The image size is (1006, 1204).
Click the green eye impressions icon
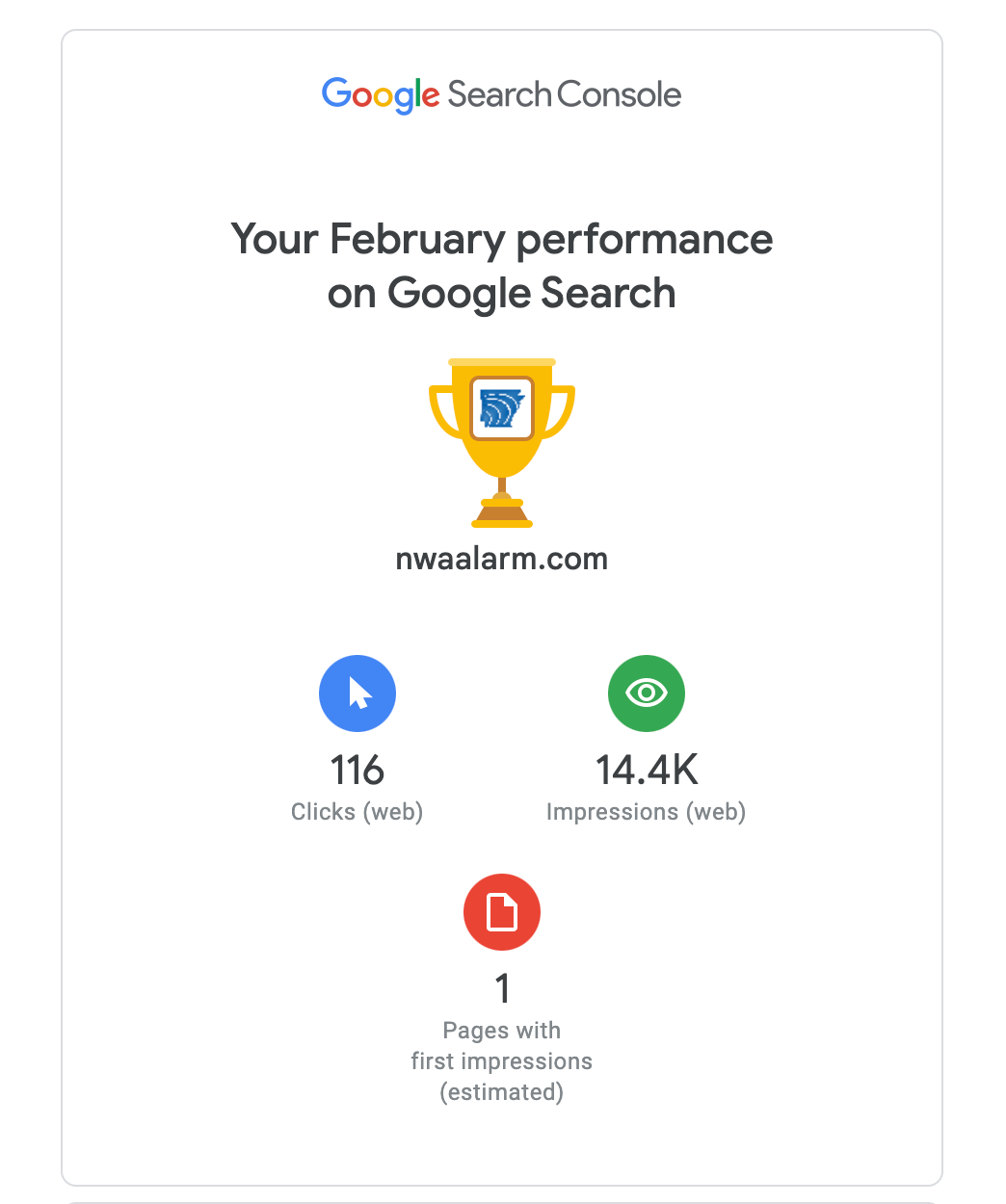[x=647, y=694]
